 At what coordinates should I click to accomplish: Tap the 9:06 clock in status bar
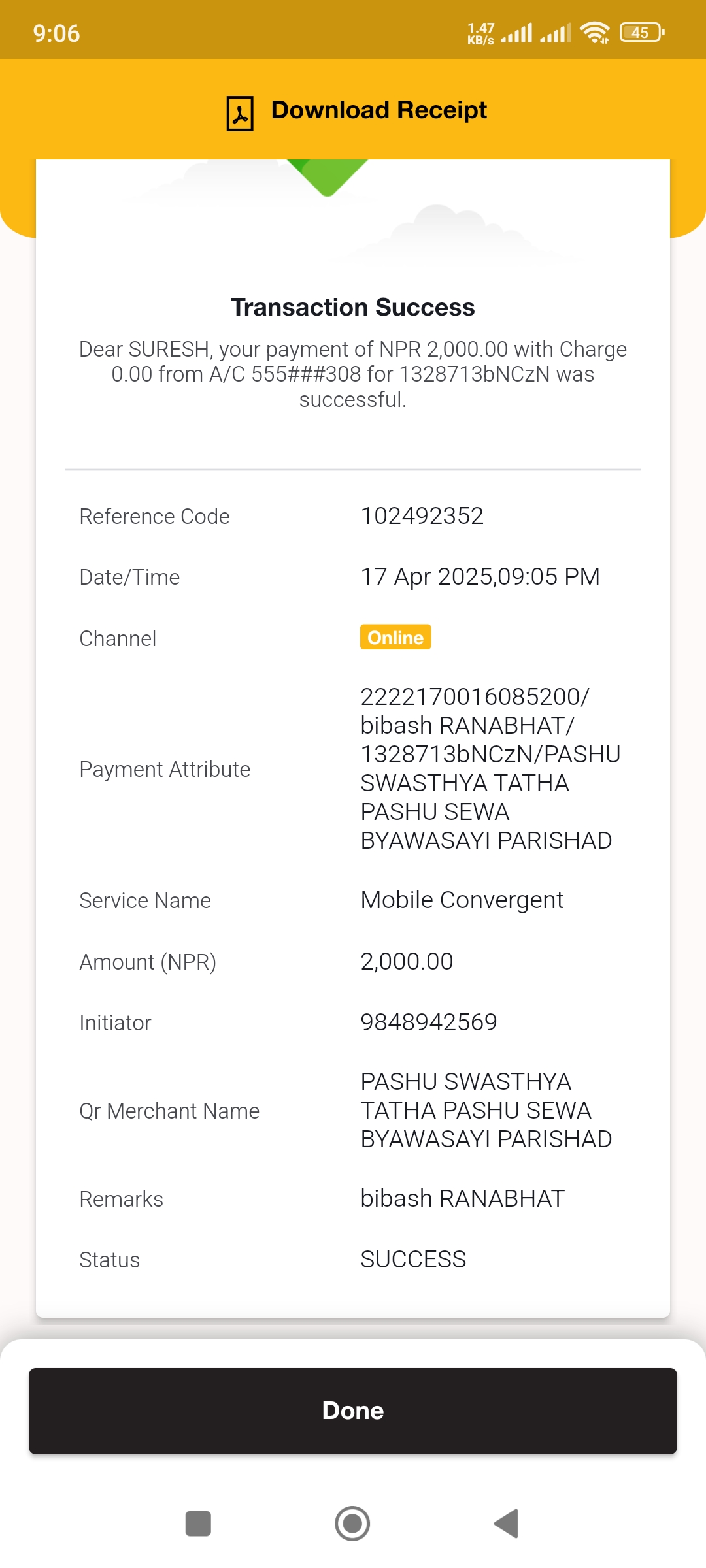coord(56,33)
